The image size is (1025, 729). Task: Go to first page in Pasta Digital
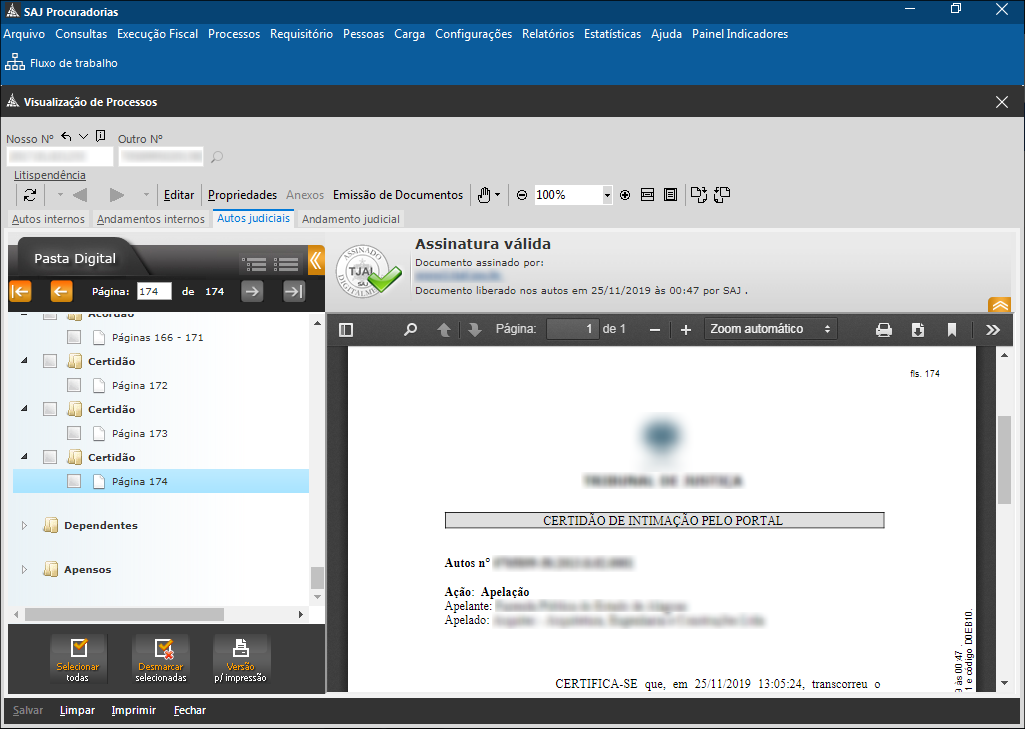coord(20,291)
